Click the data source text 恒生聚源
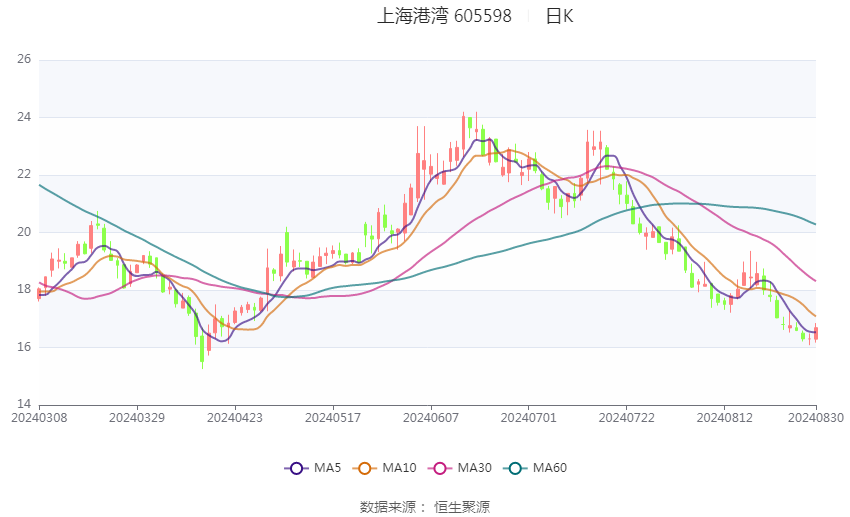Image resolution: width=850 pixels, height=517 pixels. (462, 507)
